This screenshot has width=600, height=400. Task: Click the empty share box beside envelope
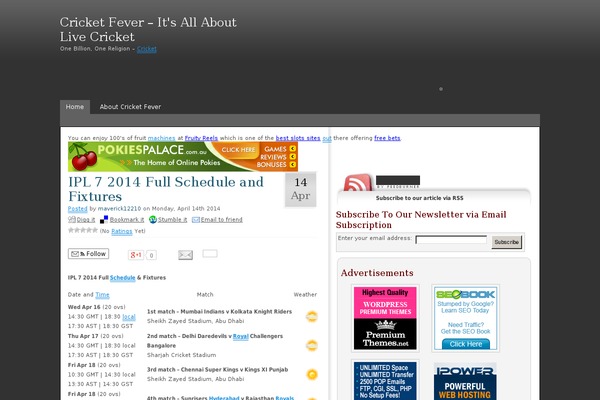[x=210, y=253]
